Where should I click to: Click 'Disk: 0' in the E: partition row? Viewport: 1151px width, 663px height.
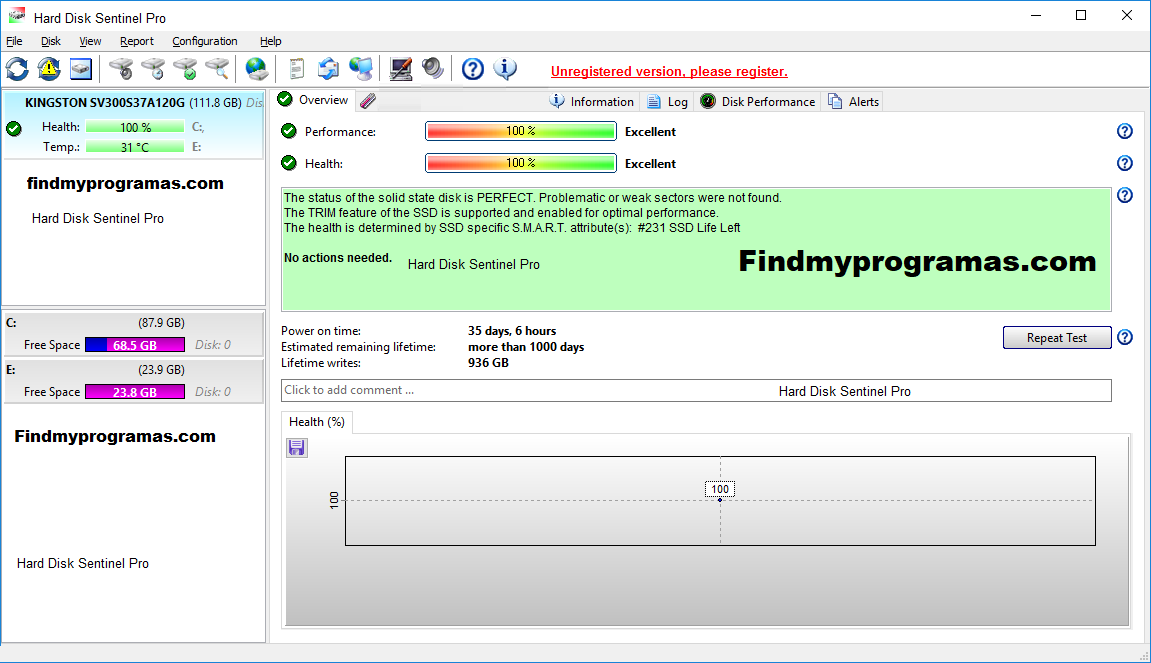tap(213, 391)
